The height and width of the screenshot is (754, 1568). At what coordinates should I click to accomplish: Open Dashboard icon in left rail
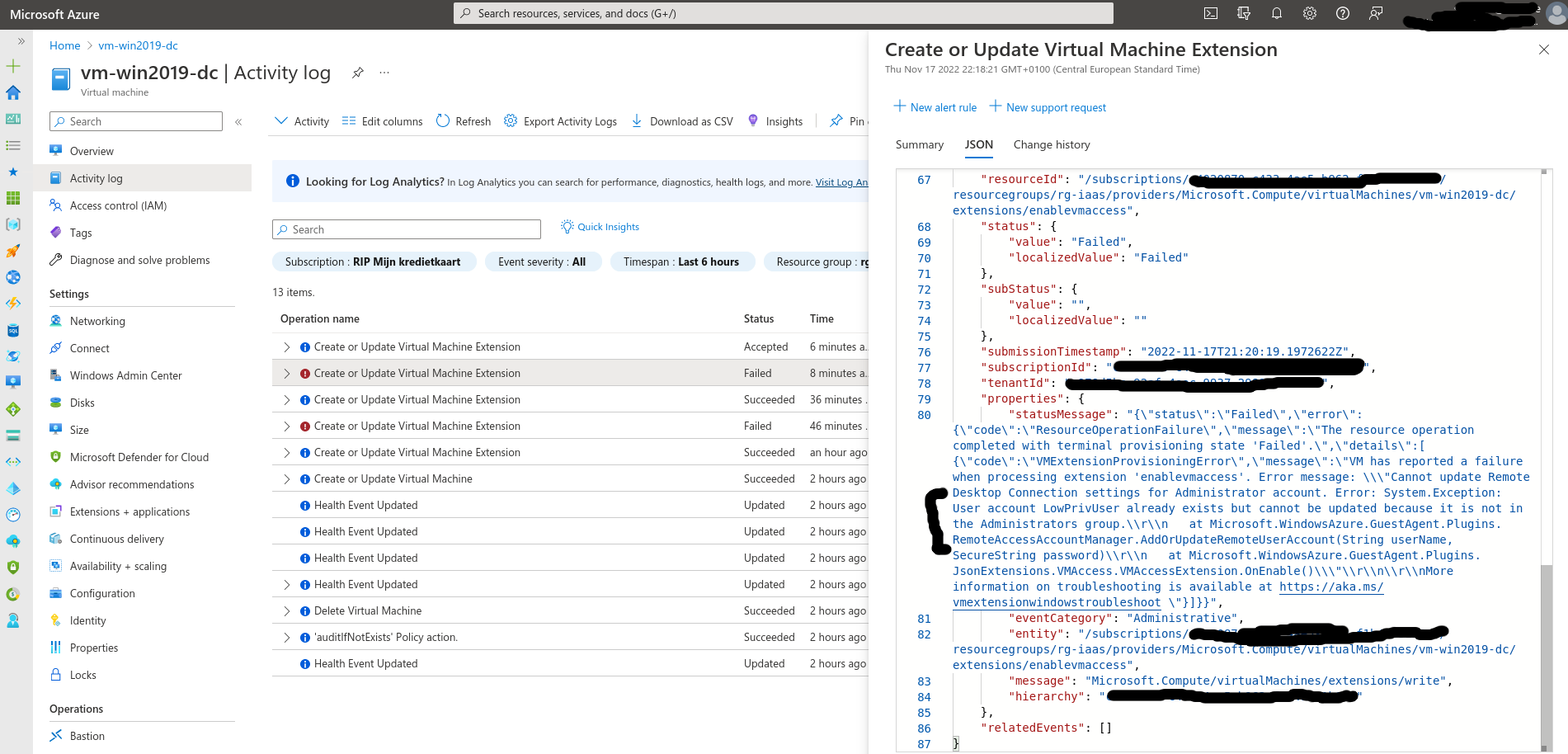13,119
